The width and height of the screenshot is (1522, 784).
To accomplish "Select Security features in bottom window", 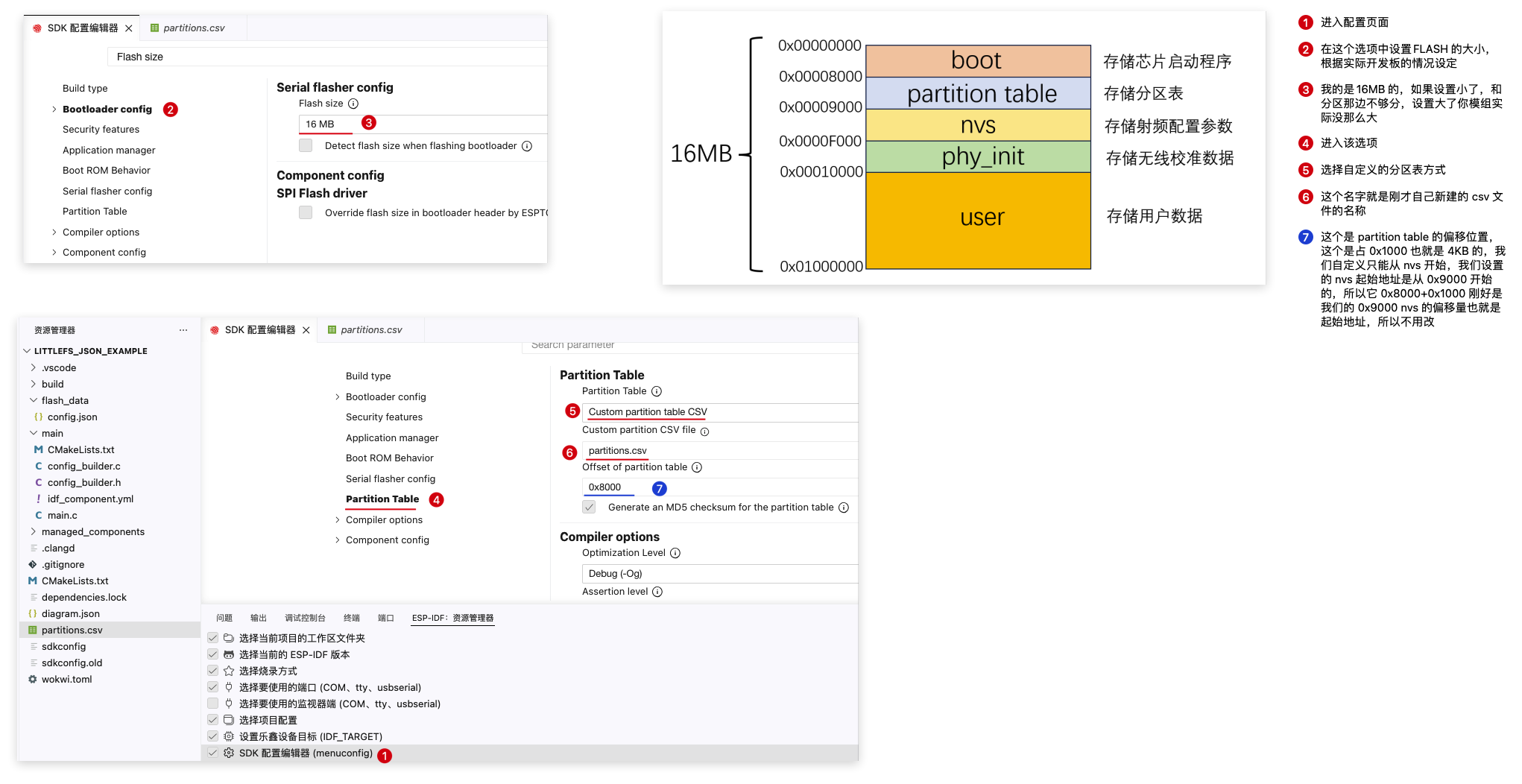I will pyautogui.click(x=384, y=417).
